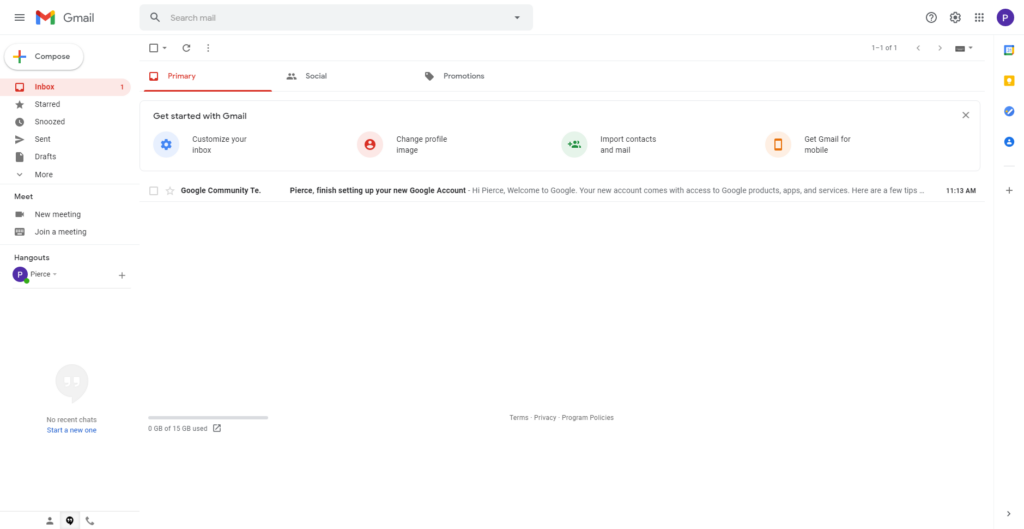Image resolution: width=1024 pixels, height=529 pixels.
Task: Star the Google Community Team email
Action: point(170,190)
